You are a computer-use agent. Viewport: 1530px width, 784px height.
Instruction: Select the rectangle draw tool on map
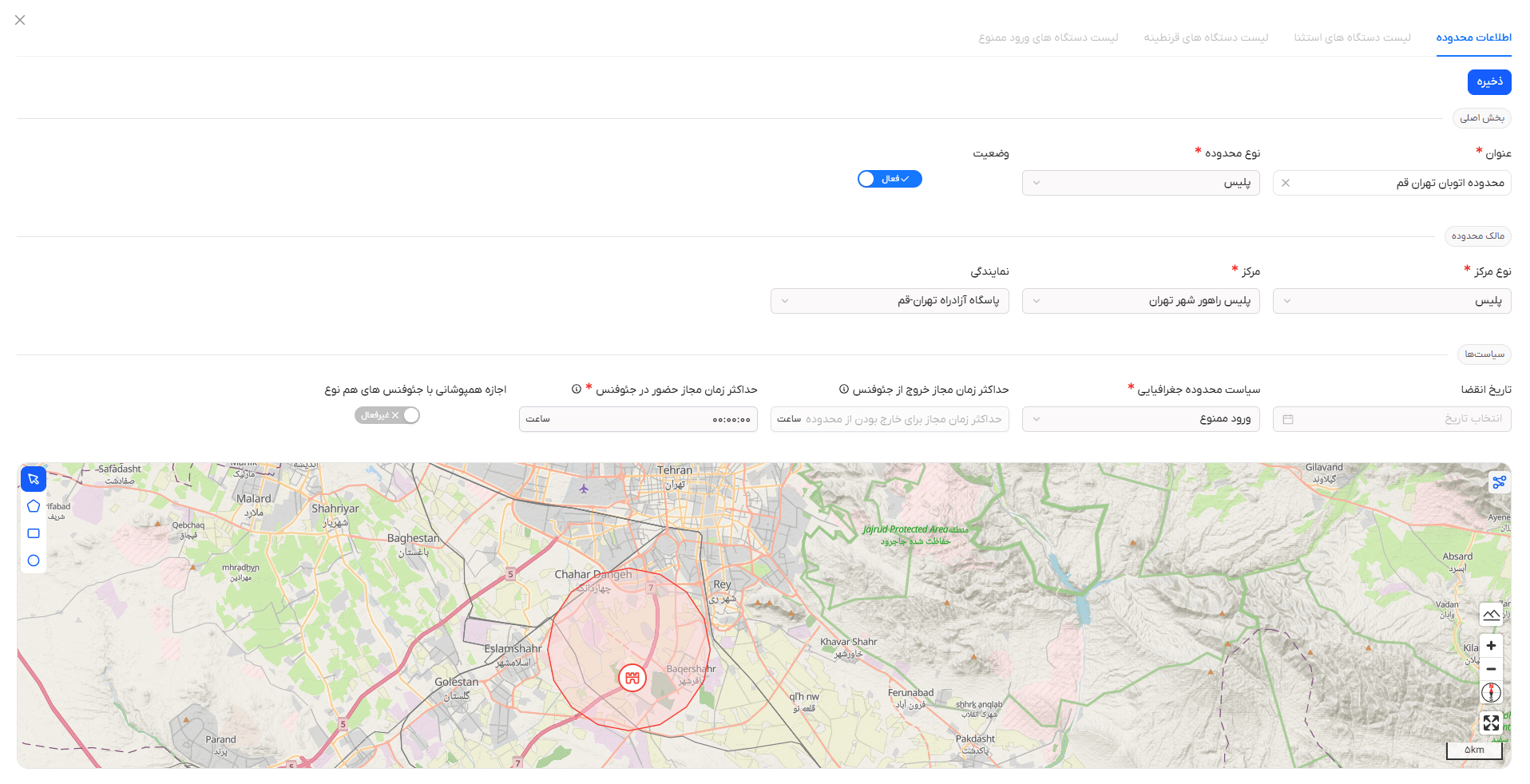pos(34,533)
